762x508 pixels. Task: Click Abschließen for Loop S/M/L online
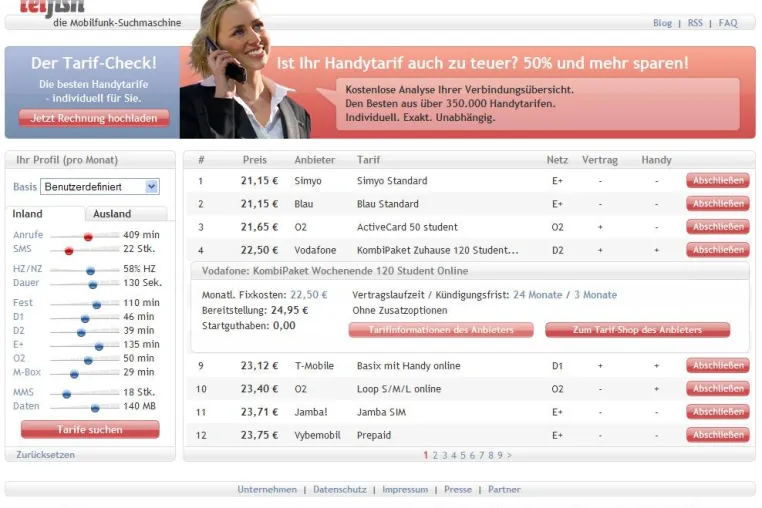click(x=718, y=389)
